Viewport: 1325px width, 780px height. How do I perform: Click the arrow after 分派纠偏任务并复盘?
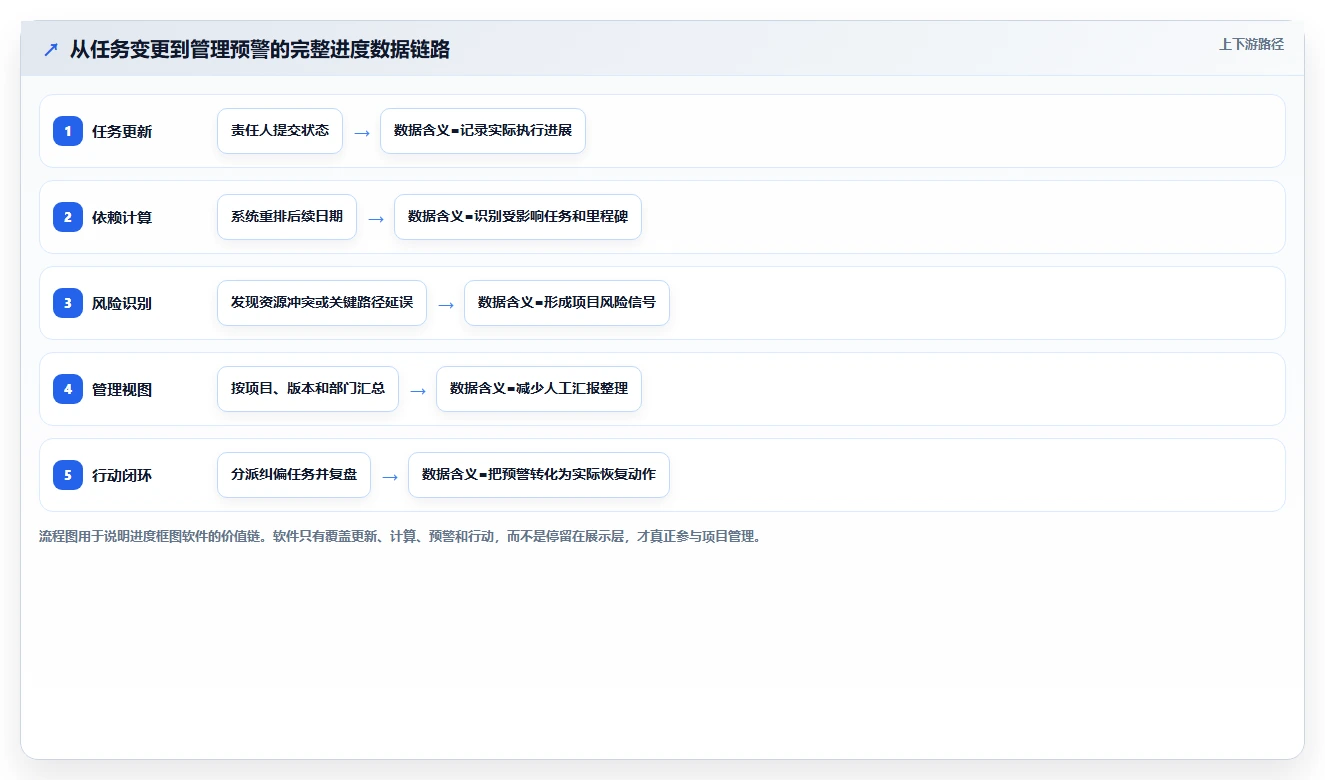pos(390,477)
